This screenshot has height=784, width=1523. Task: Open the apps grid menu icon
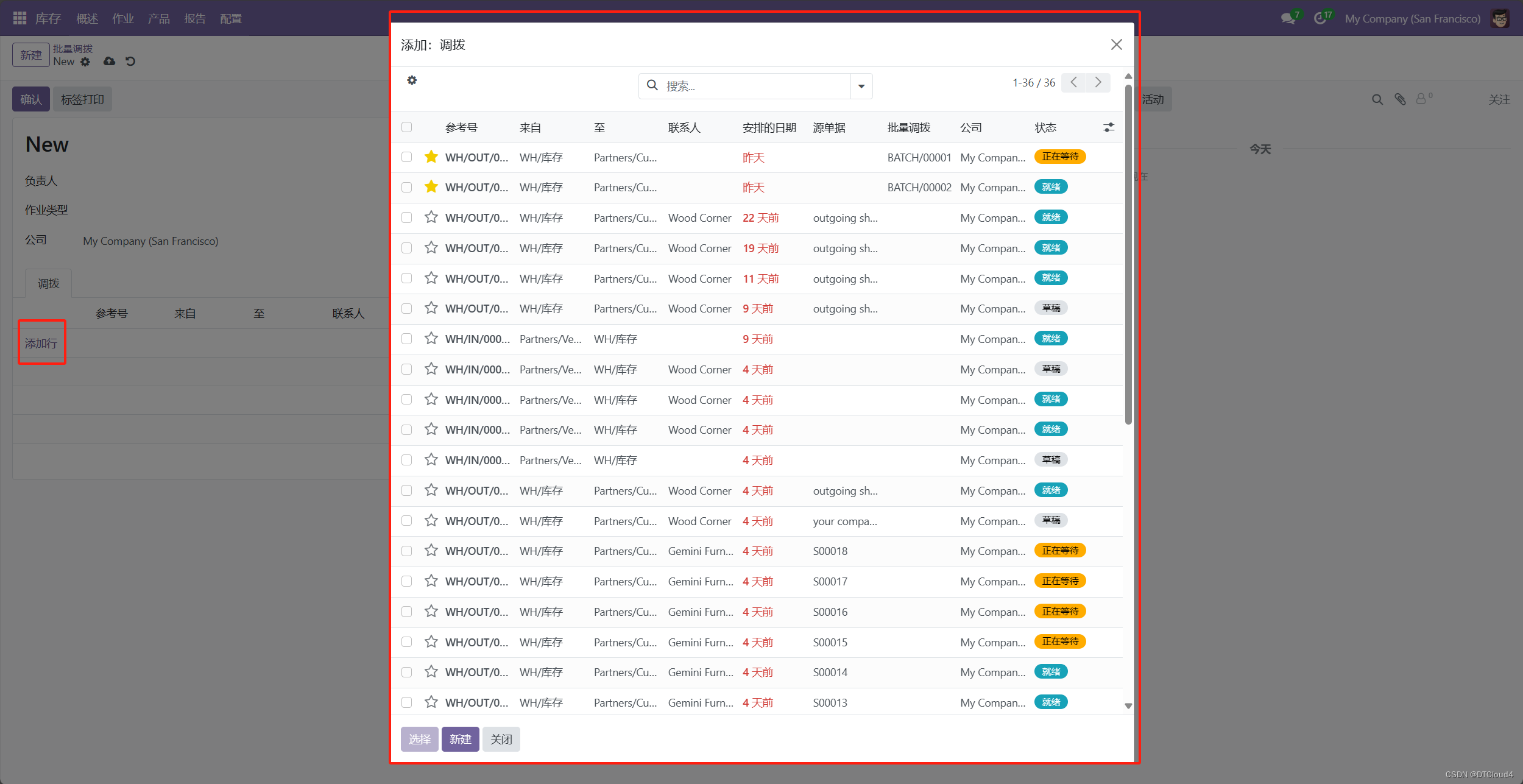tap(19, 18)
